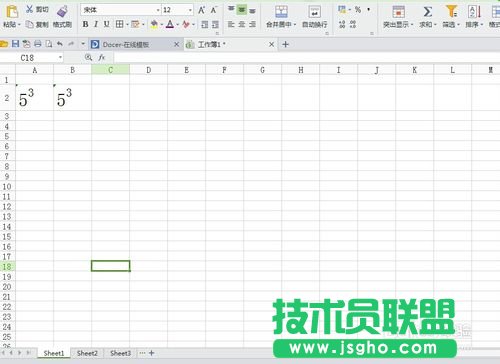500x364 pixels.
Task: Toggle bold formatting
Action: (x=86, y=24)
